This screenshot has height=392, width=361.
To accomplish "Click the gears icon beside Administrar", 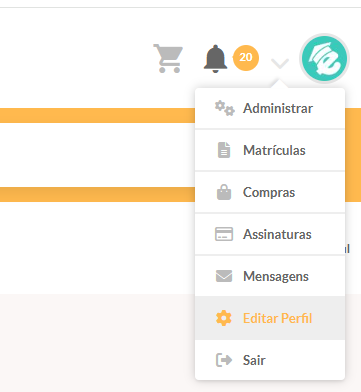I will [x=225, y=108].
